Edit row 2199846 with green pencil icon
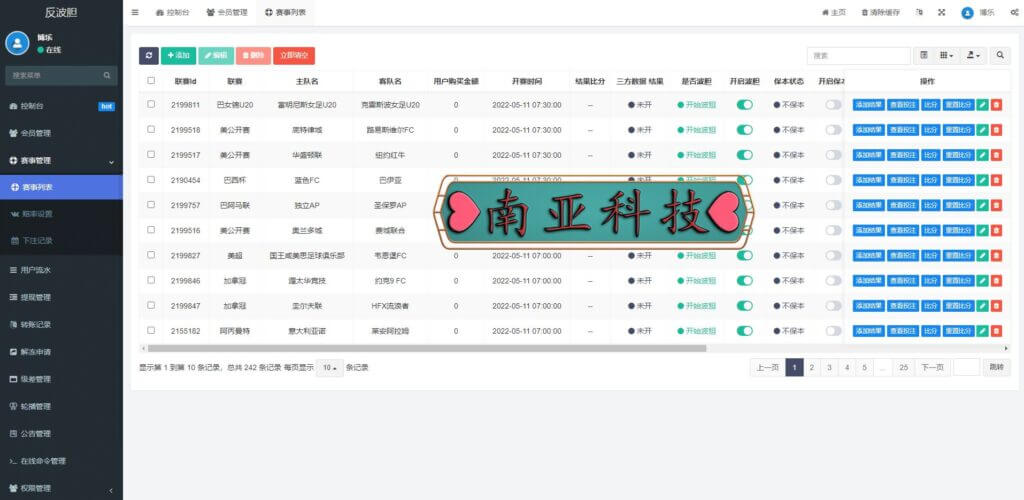Image resolution: width=1024 pixels, height=500 pixels. (x=983, y=281)
